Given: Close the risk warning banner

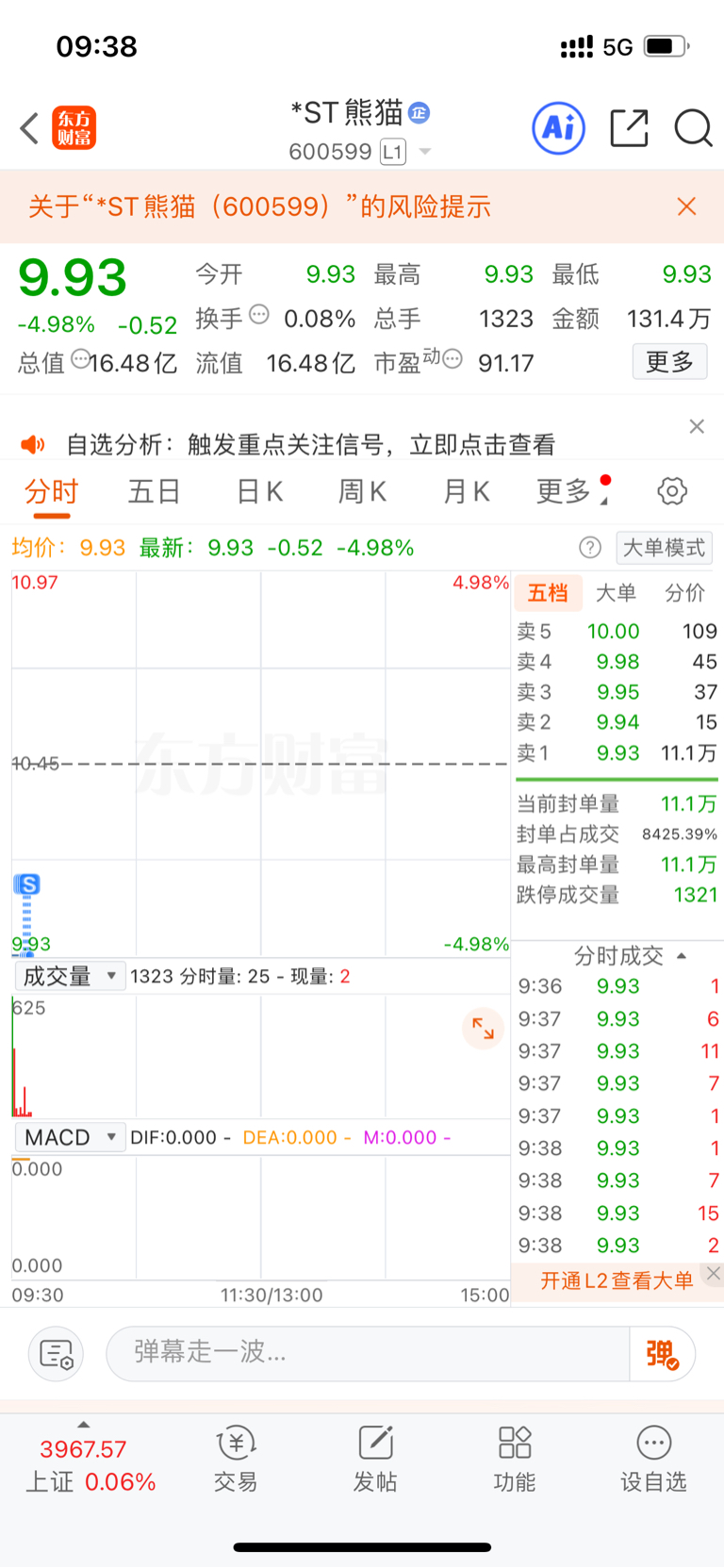Looking at the screenshot, I should pos(686,206).
